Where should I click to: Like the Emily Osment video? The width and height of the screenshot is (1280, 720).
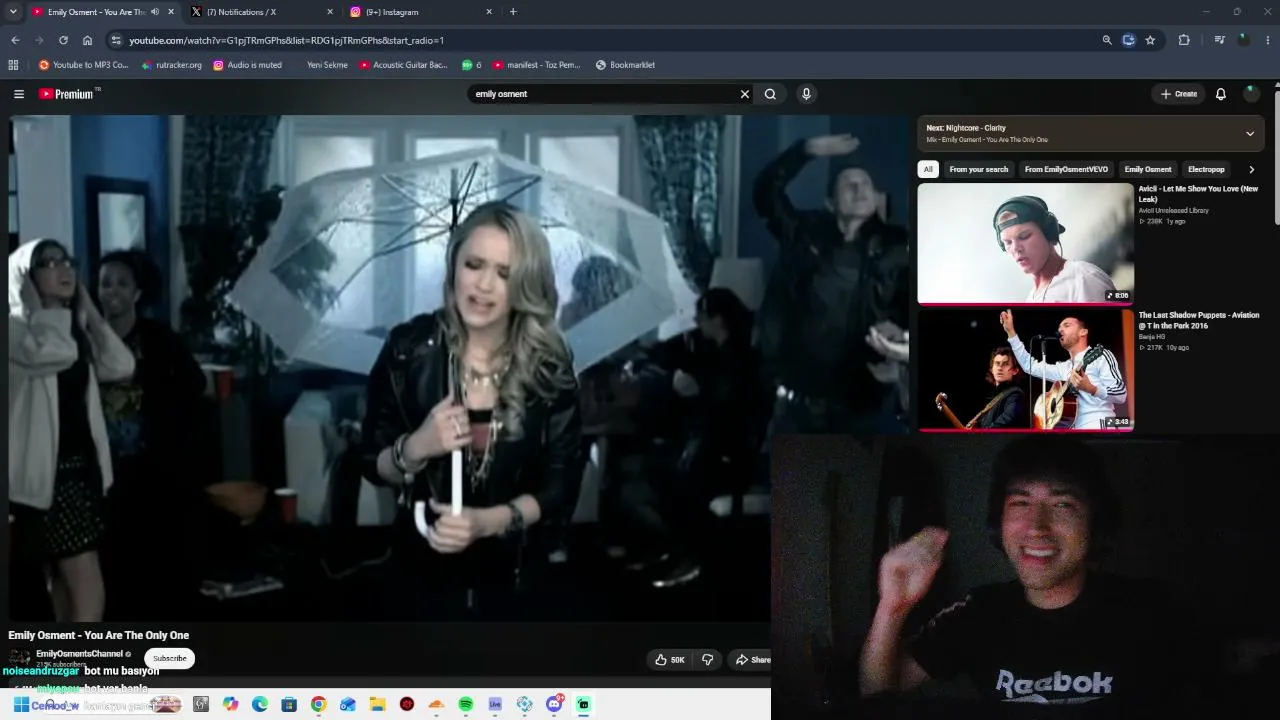click(x=670, y=660)
